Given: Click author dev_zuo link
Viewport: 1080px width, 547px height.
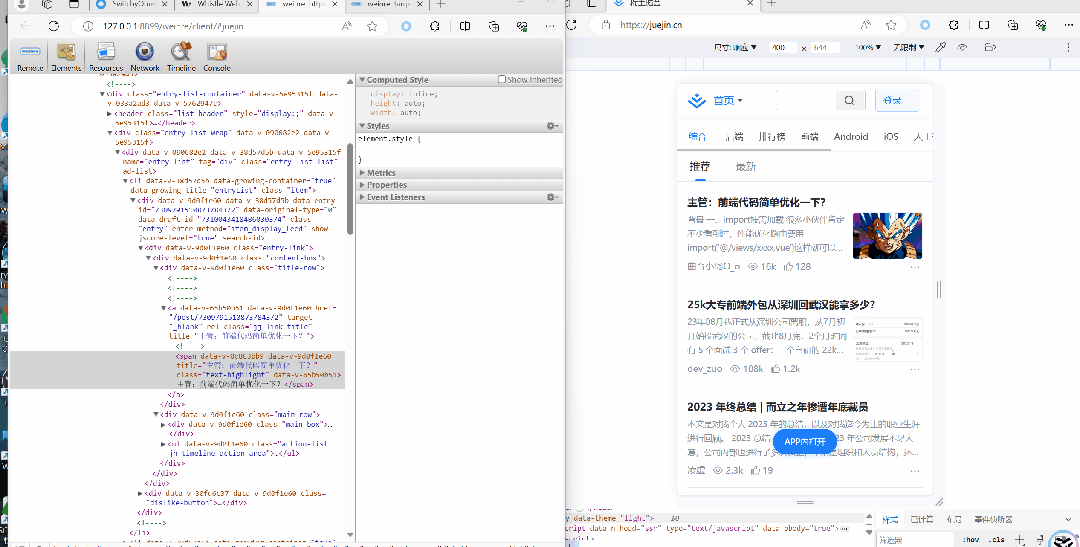Looking at the screenshot, I should [x=705, y=369].
